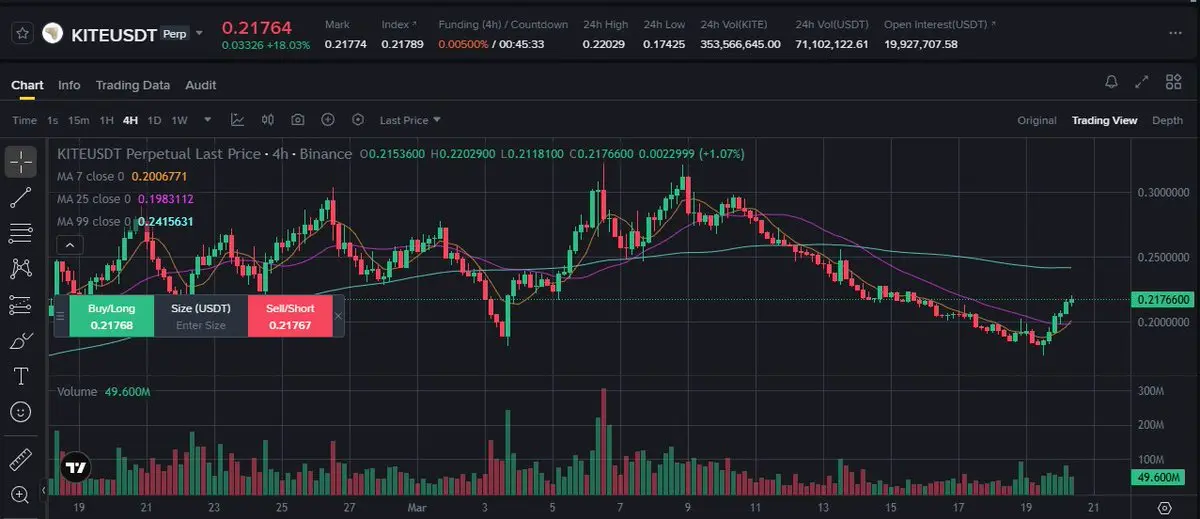
Task: Select the zoom-in magnifier tool
Action: tap(21, 494)
